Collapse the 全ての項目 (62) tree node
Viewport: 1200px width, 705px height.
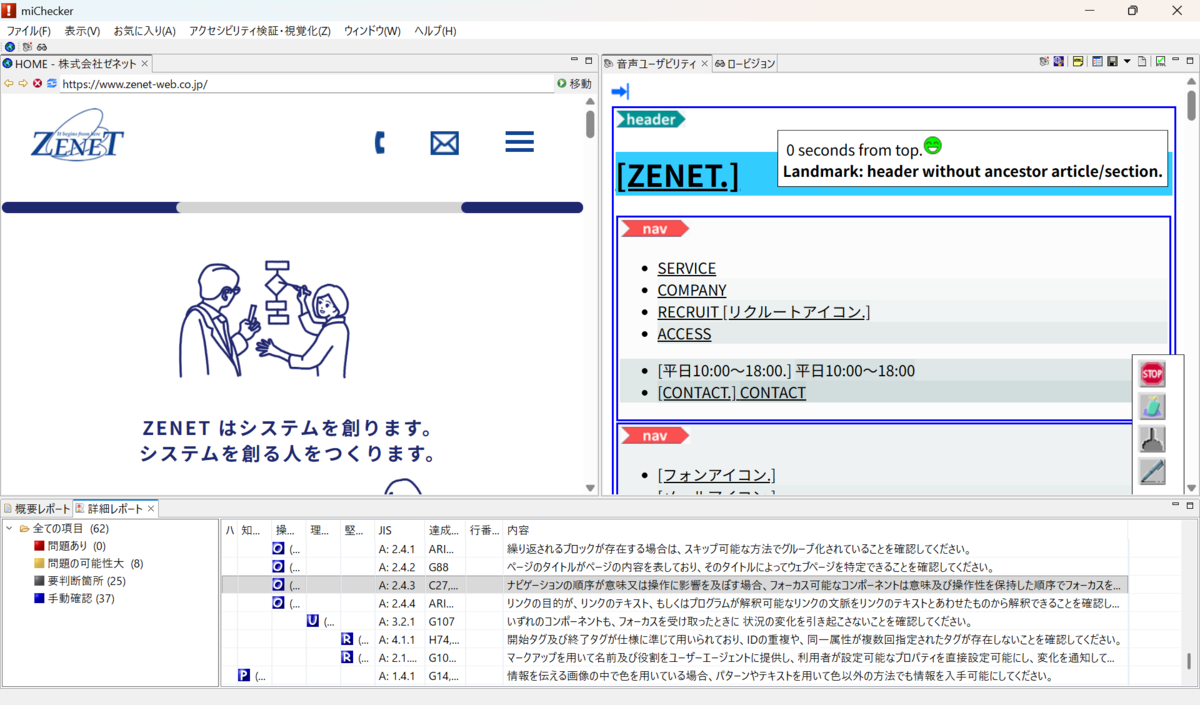[x=9, y=528]
